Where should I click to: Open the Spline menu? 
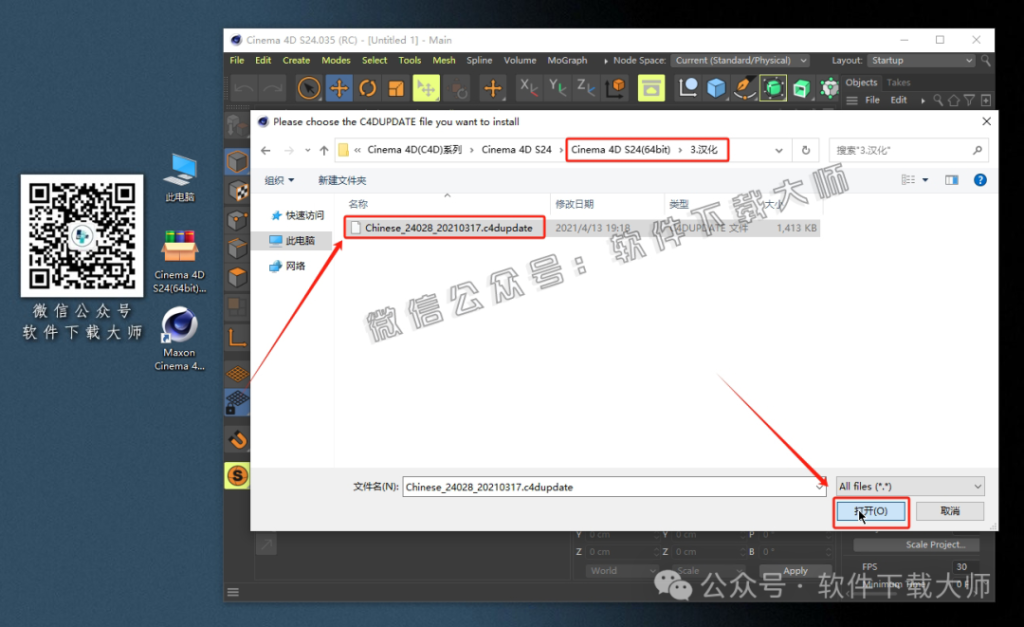479,60
